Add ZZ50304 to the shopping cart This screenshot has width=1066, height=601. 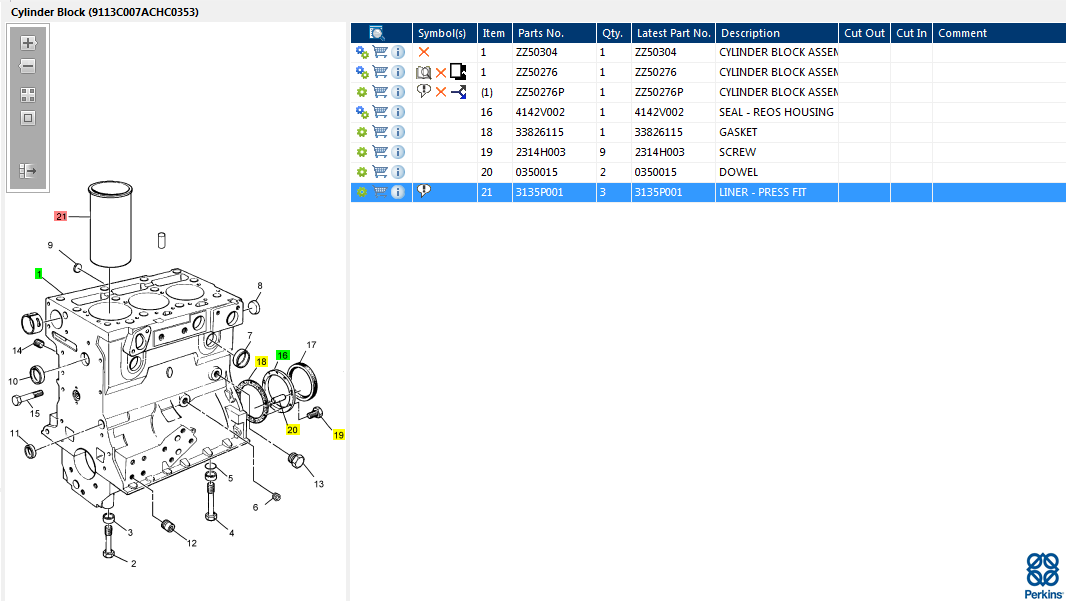click(380, 52)
